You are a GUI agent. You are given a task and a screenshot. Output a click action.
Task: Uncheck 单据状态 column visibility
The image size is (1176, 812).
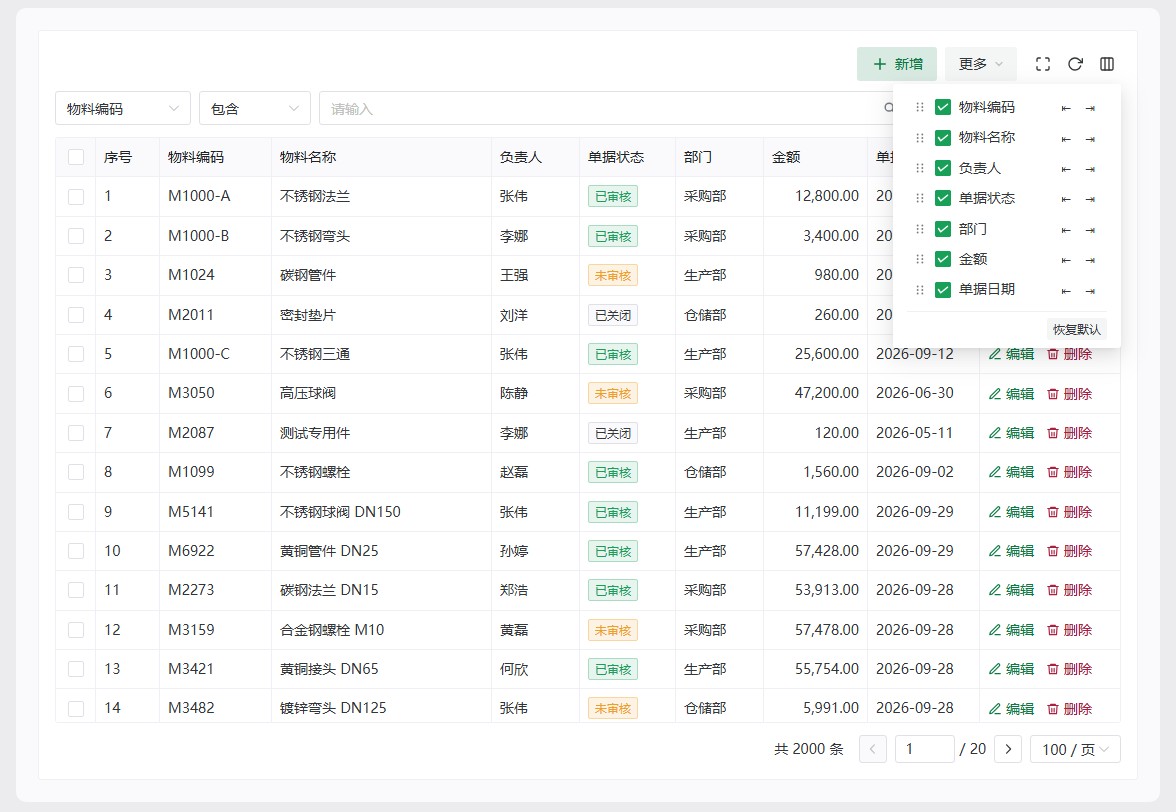point(943,198)
